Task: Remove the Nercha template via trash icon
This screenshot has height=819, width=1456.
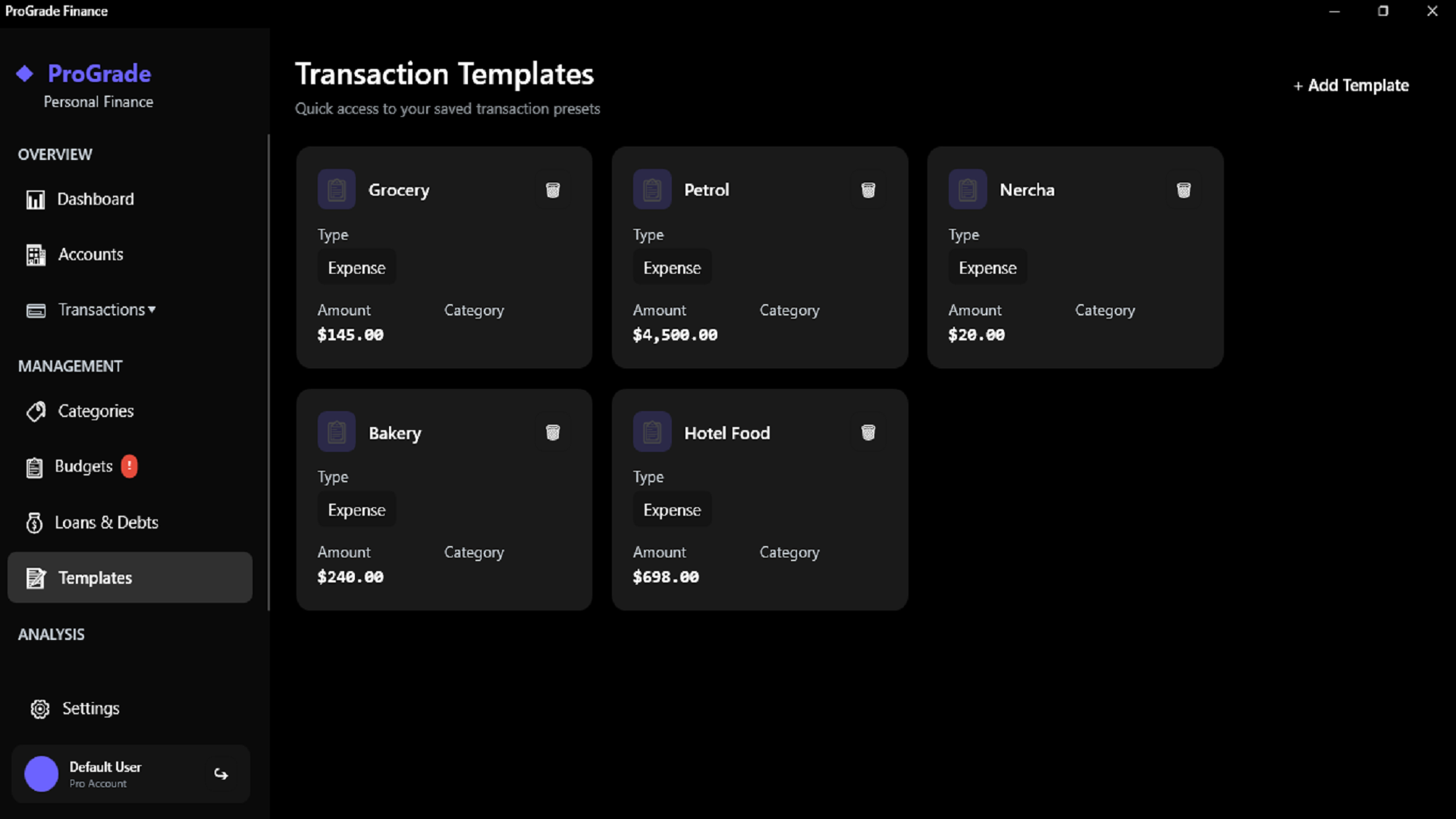Action: (1184, 190)
